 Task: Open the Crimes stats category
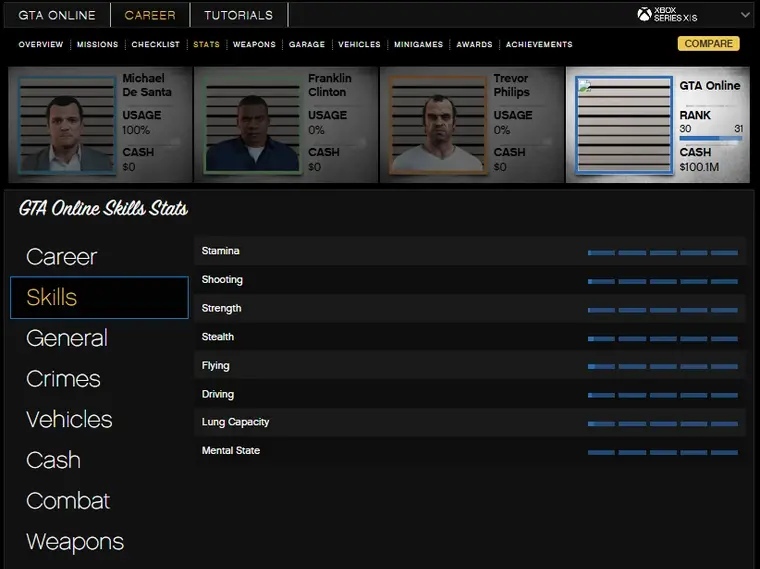click(x=63, y=379)
